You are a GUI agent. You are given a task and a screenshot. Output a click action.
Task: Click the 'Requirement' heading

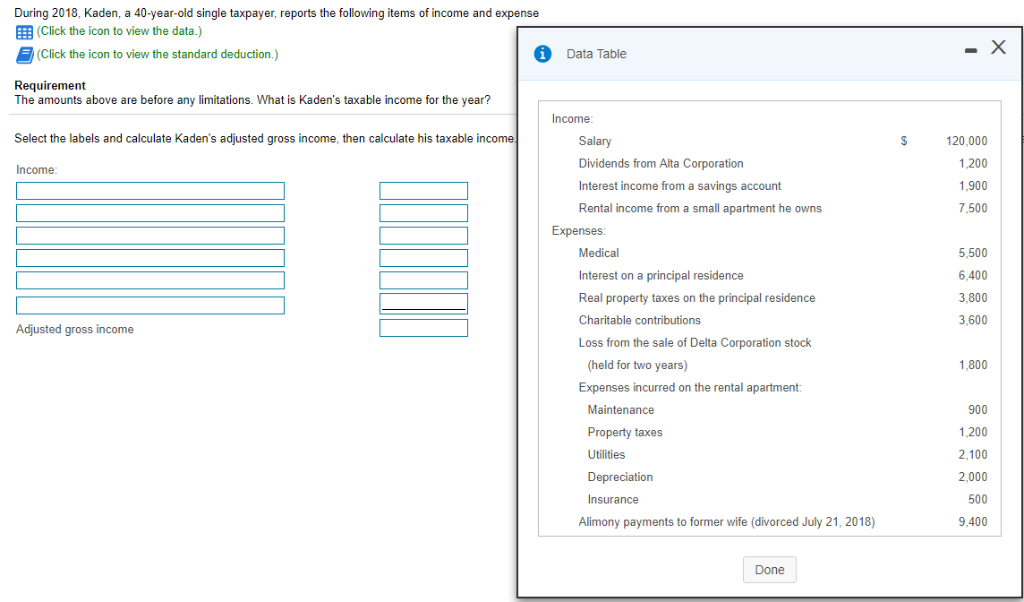(x=50, y=86)
